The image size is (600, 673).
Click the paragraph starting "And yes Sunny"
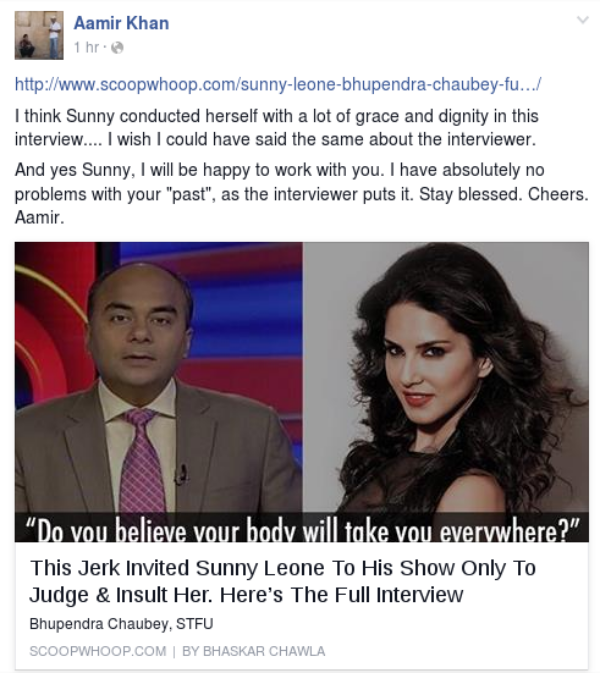pyautogui.click(x=302, y=194)
